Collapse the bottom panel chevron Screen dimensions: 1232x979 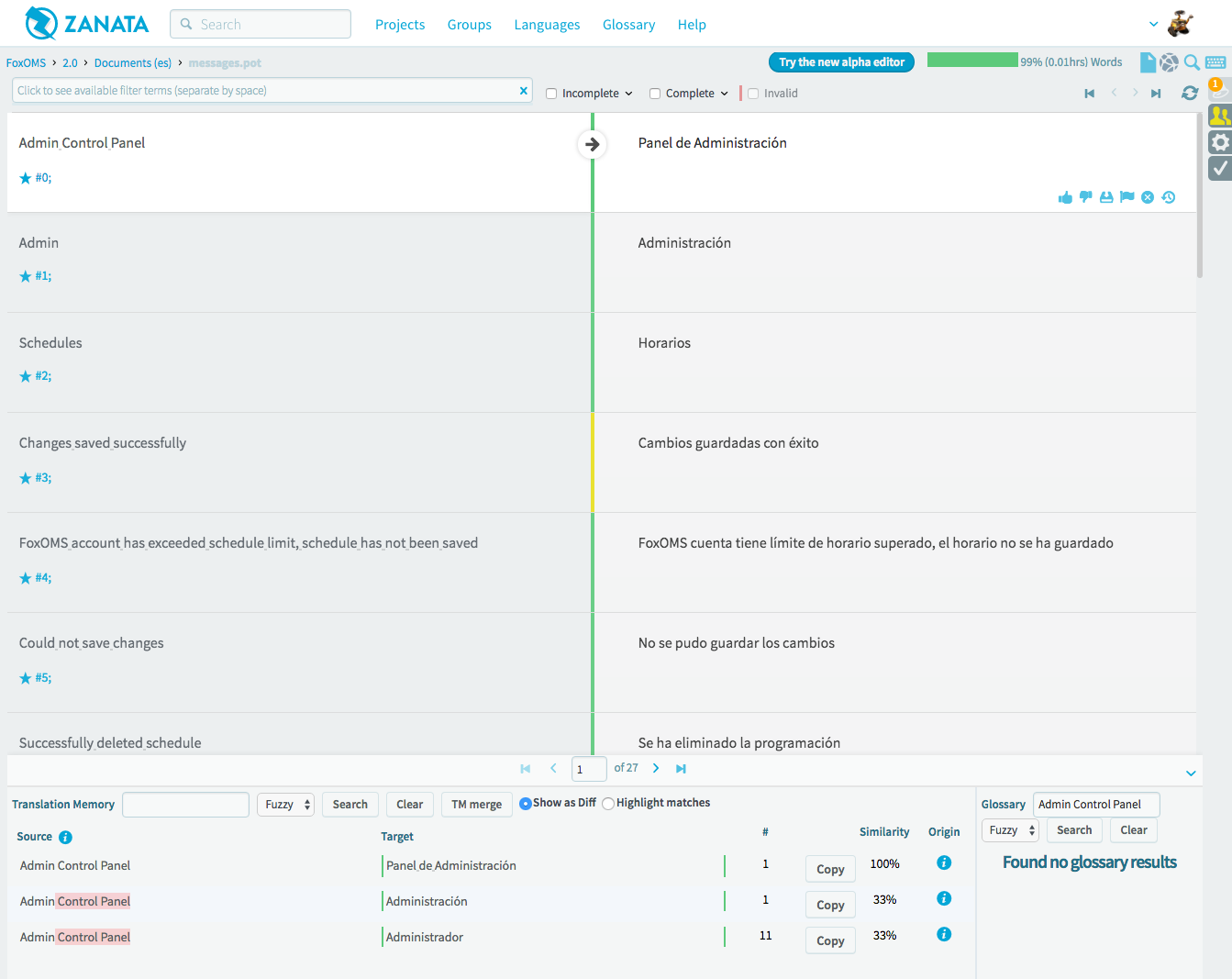1191,773
